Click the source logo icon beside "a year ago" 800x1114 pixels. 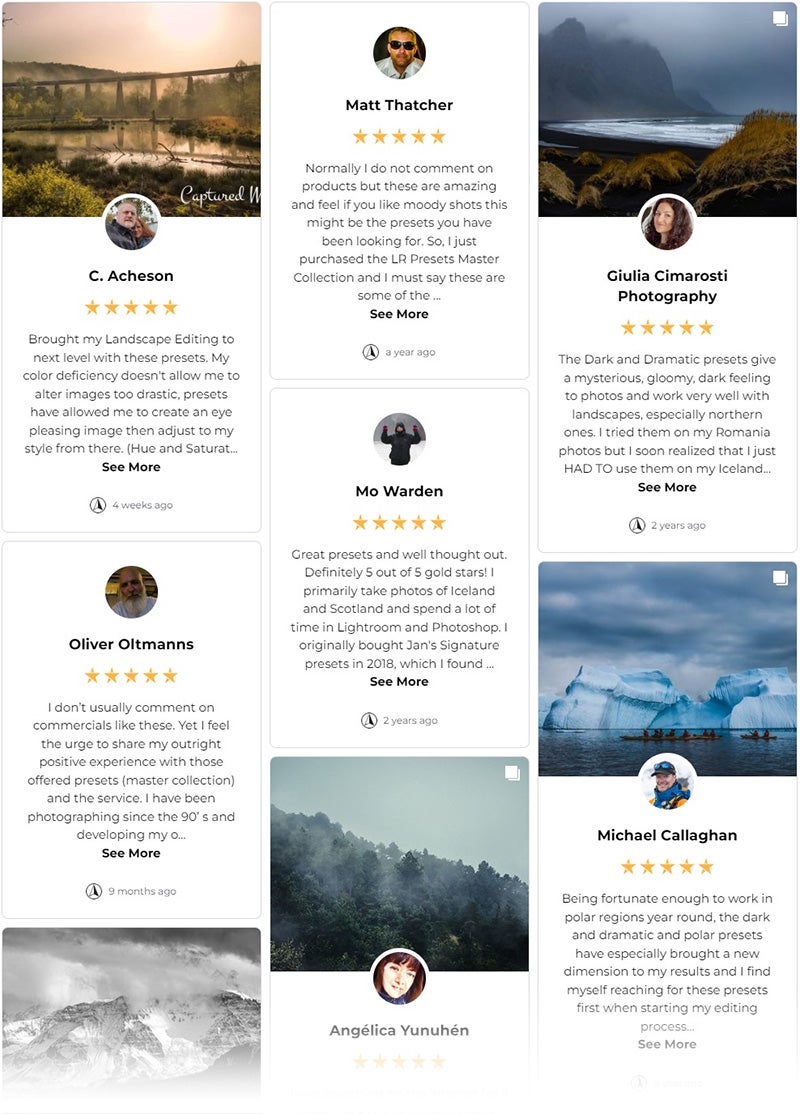tap(371, 352)
